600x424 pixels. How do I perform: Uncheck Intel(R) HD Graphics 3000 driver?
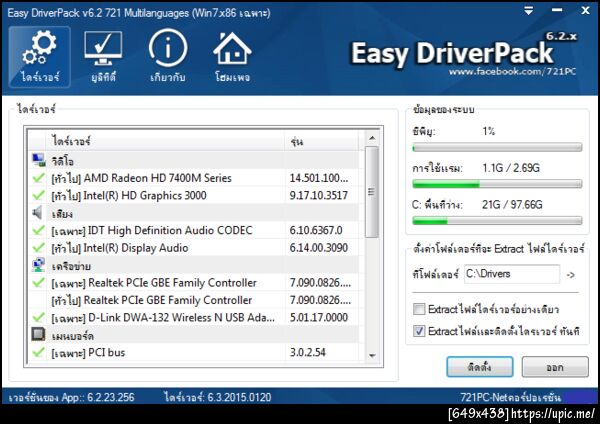[x=38, y=196]
